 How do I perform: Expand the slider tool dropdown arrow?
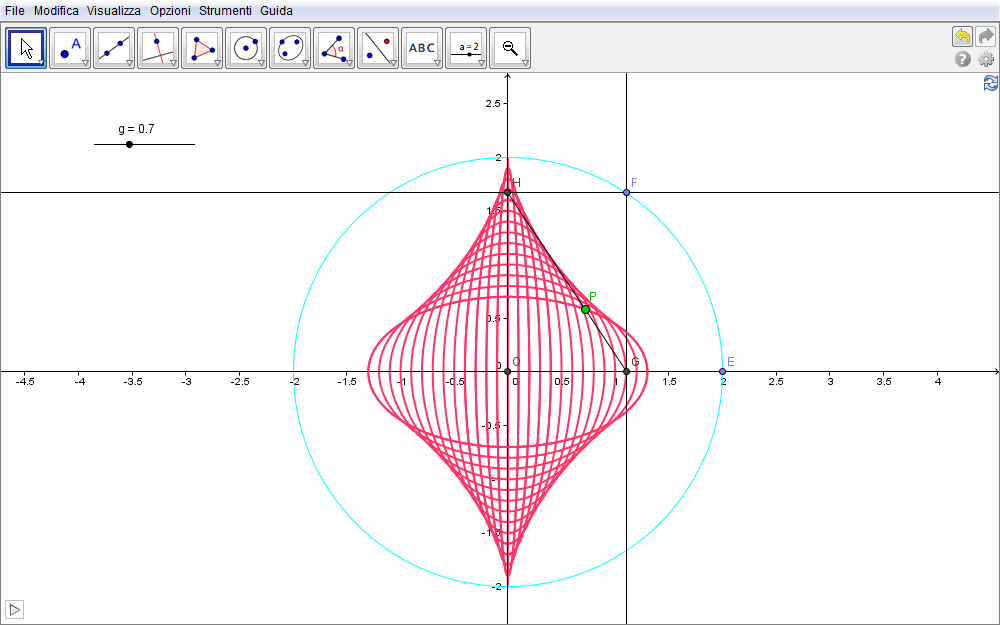481,63
